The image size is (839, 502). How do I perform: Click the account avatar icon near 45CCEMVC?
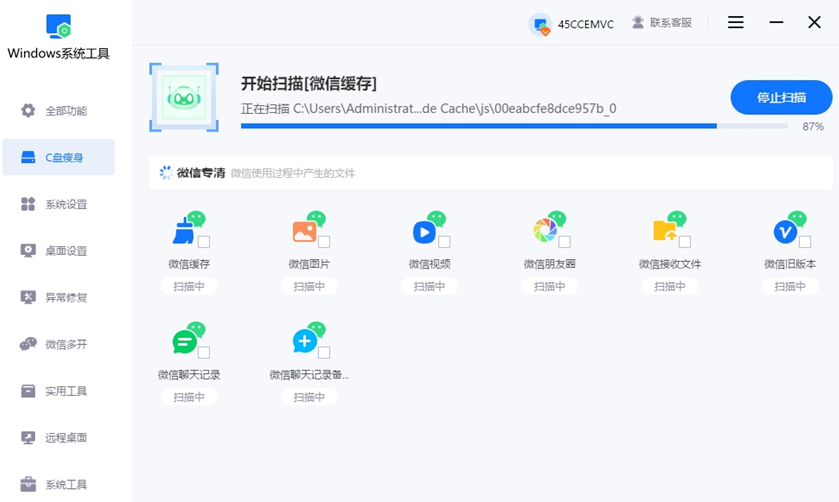[x=540, y=24]
